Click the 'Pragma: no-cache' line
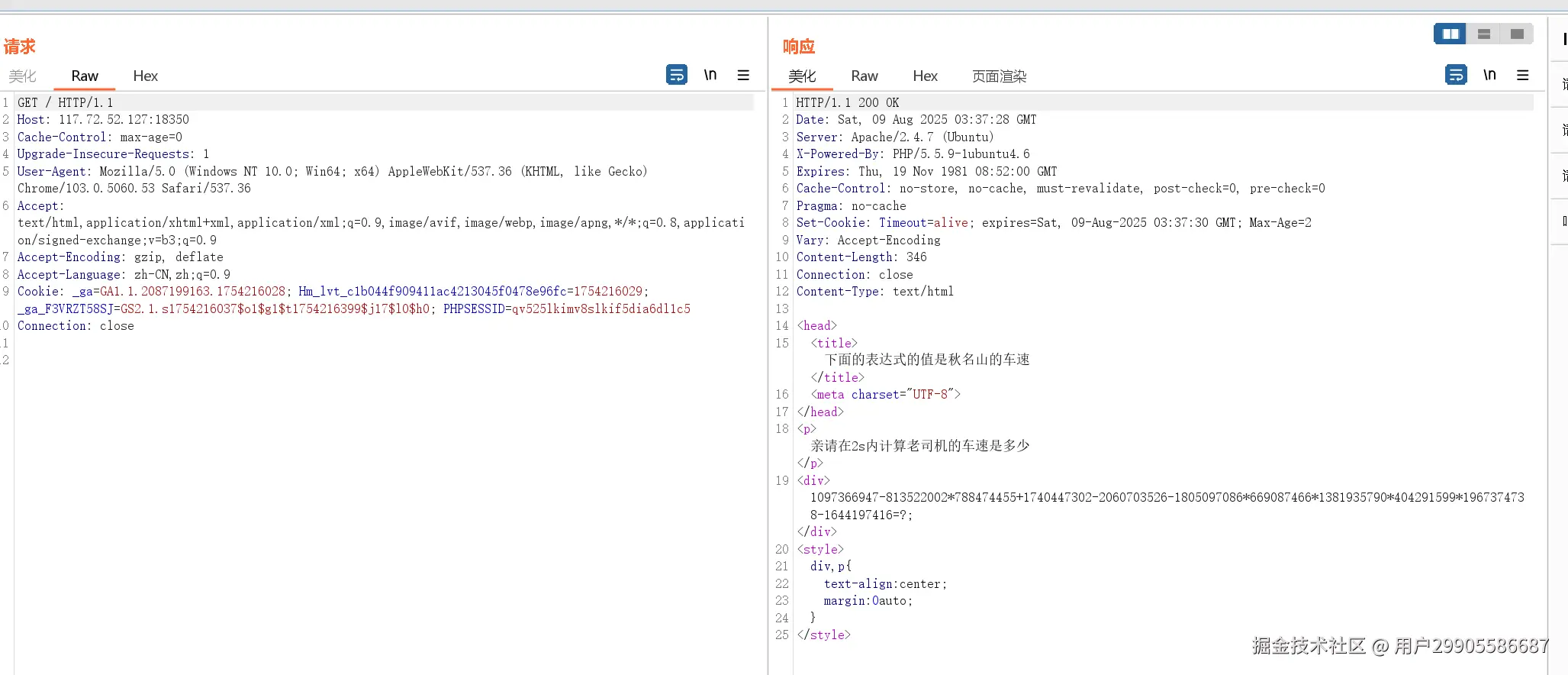 click(851, 205)
